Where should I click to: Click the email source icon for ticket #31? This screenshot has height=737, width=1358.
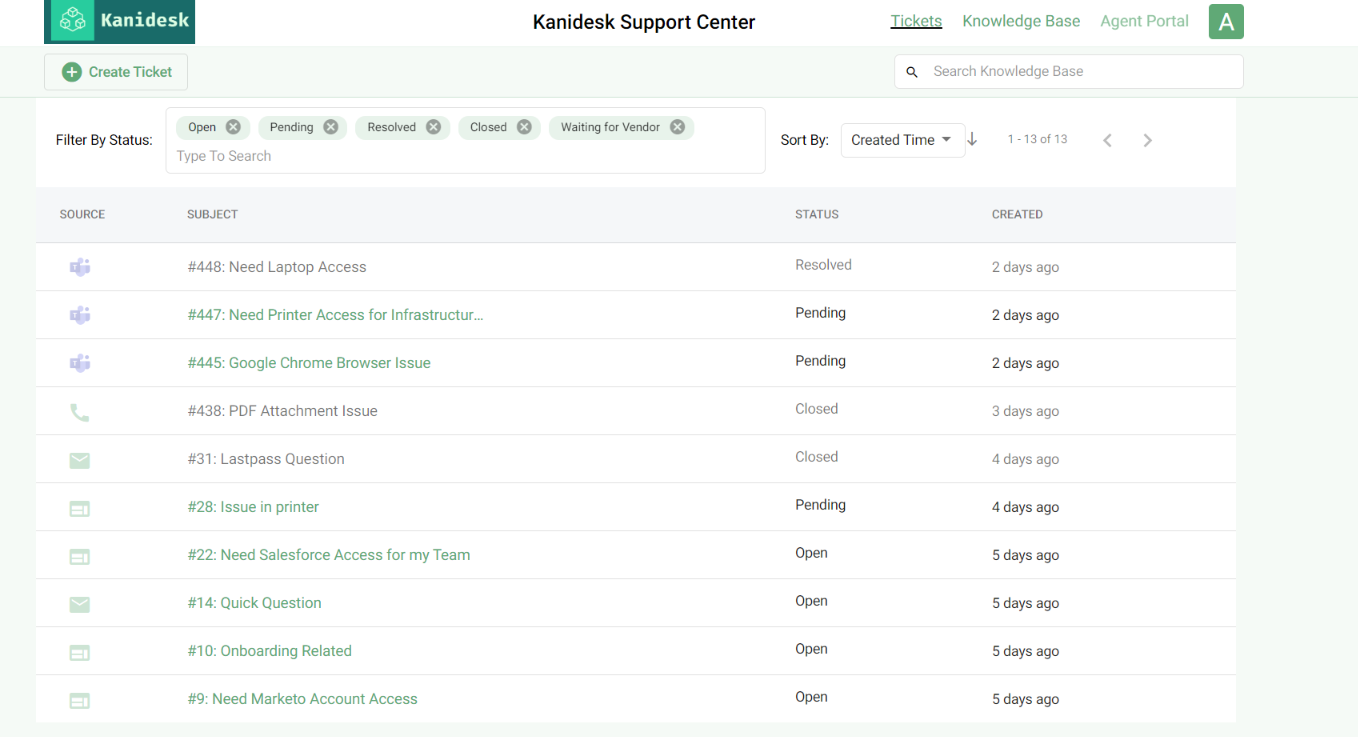coord(80,460)
